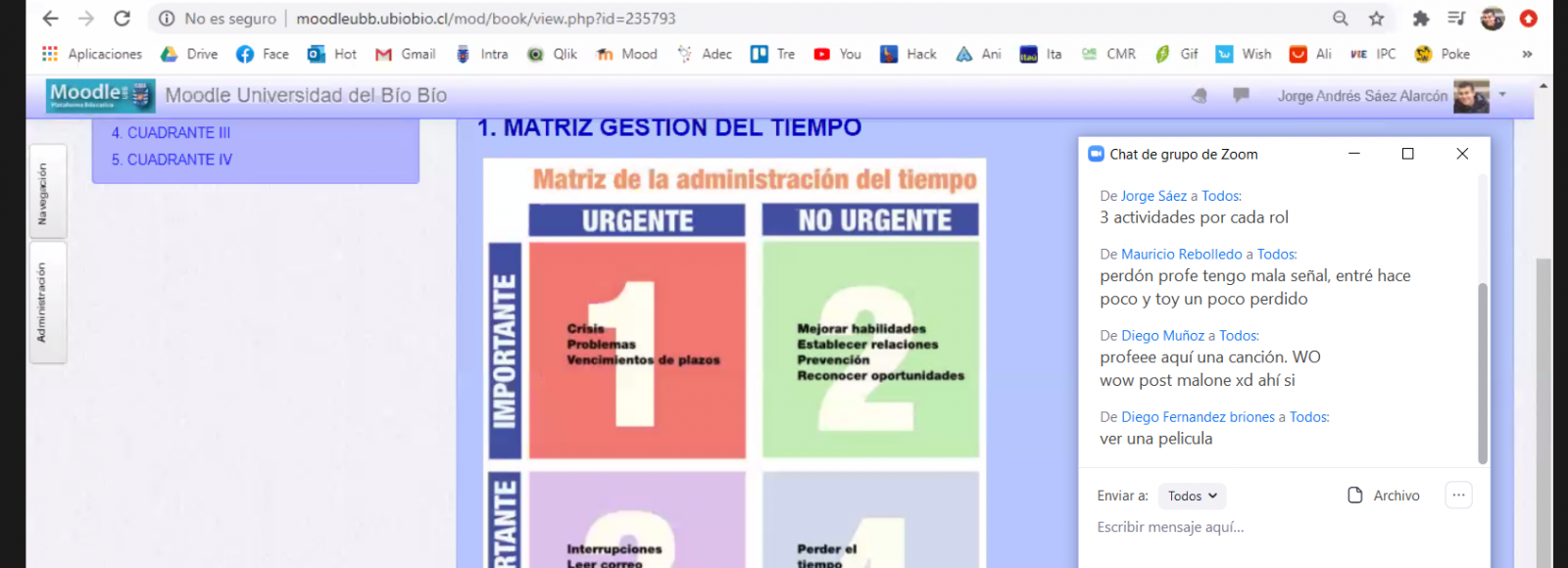
Task: Expand the user menu arrow beside profile picture
Action: [x=1501, y=95]
